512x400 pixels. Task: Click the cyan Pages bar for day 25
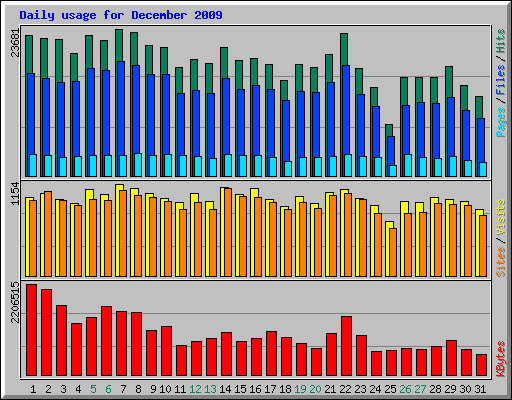pos(393,171)
